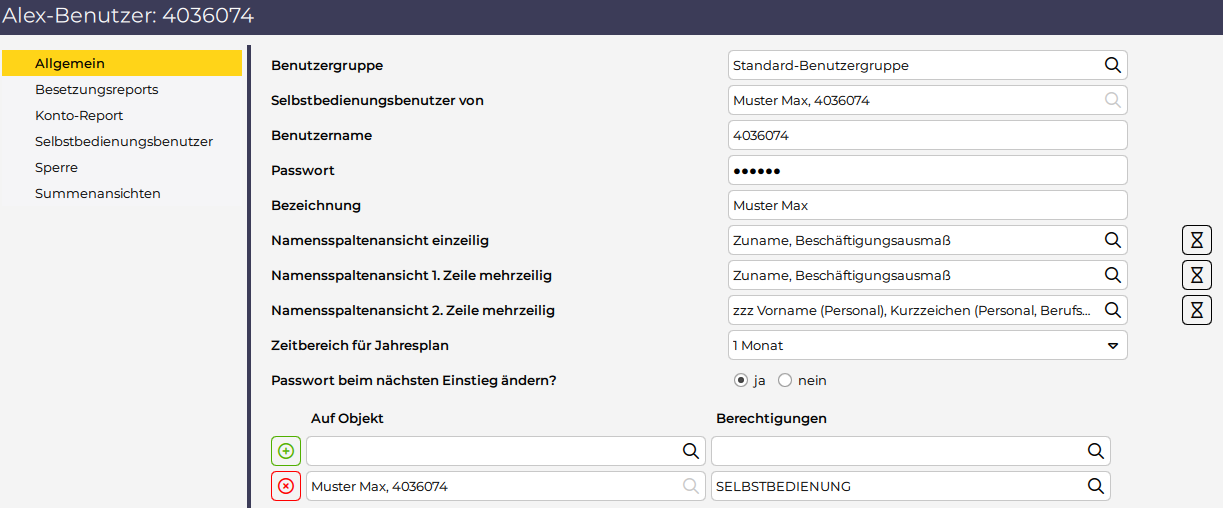This screenshot has width=1223, height=508.
Task: Go to Summenansichten section
Action: coord(97,194)
